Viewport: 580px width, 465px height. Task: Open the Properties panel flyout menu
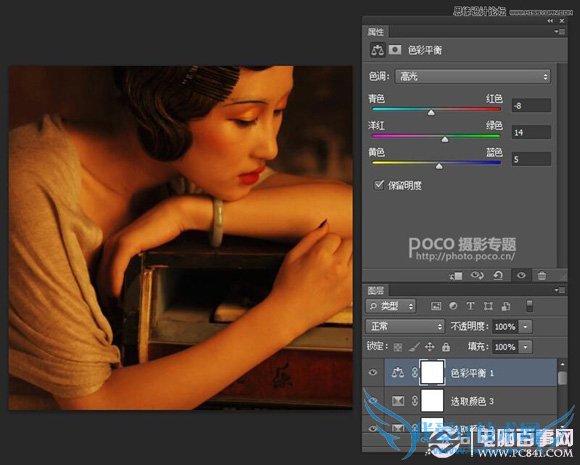click(560, 32)
